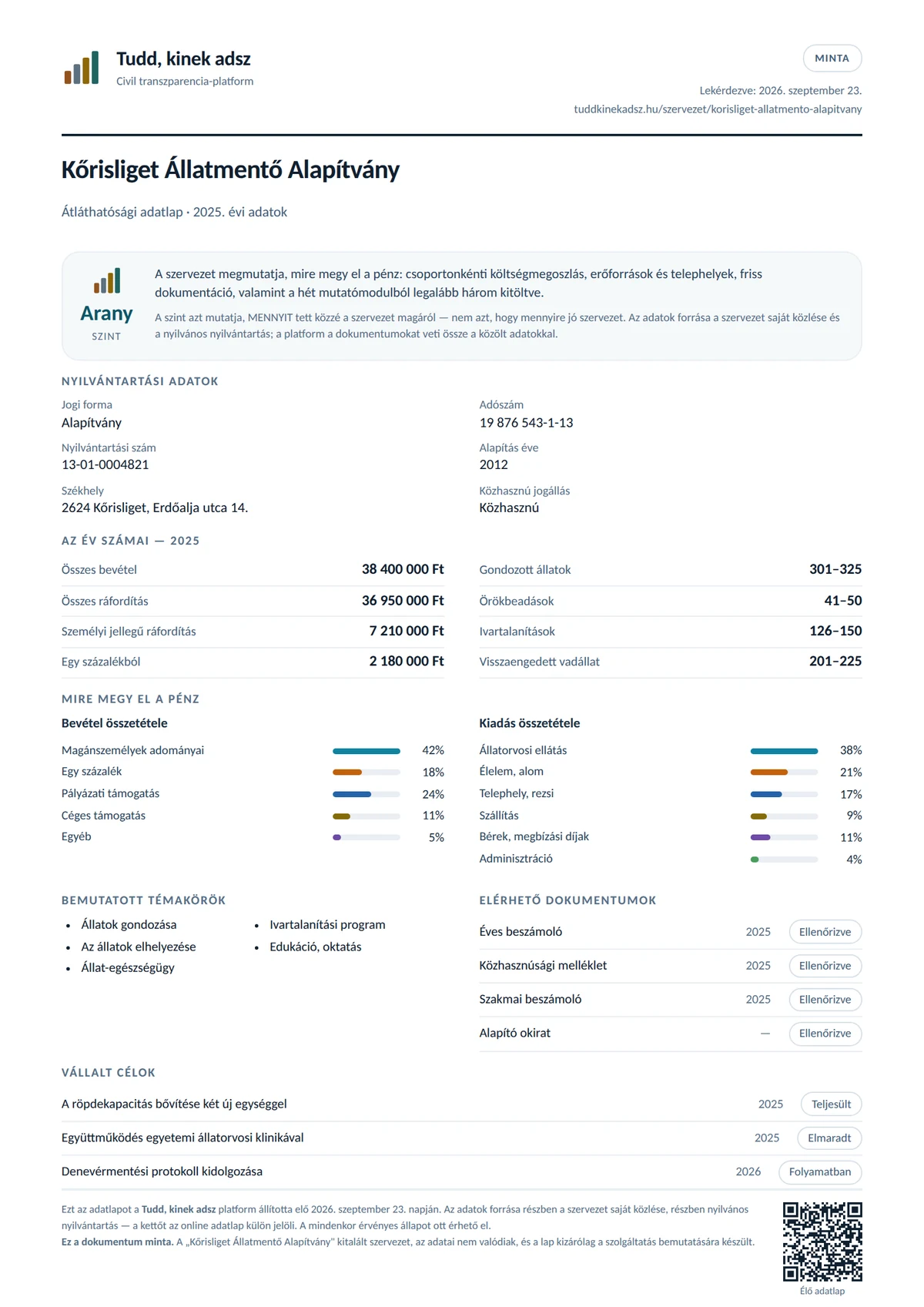Click the Állatorvosi ellátás 38% bar
The height and width of the screenshot is (1307, 924).
(784, 751)
